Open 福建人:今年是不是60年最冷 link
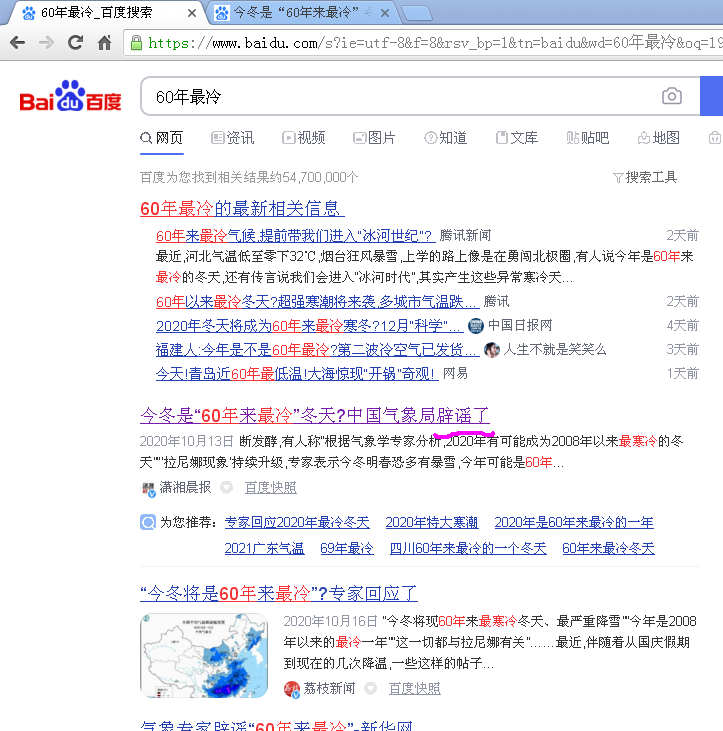This screenshot has width=723, height=731. 317,350
